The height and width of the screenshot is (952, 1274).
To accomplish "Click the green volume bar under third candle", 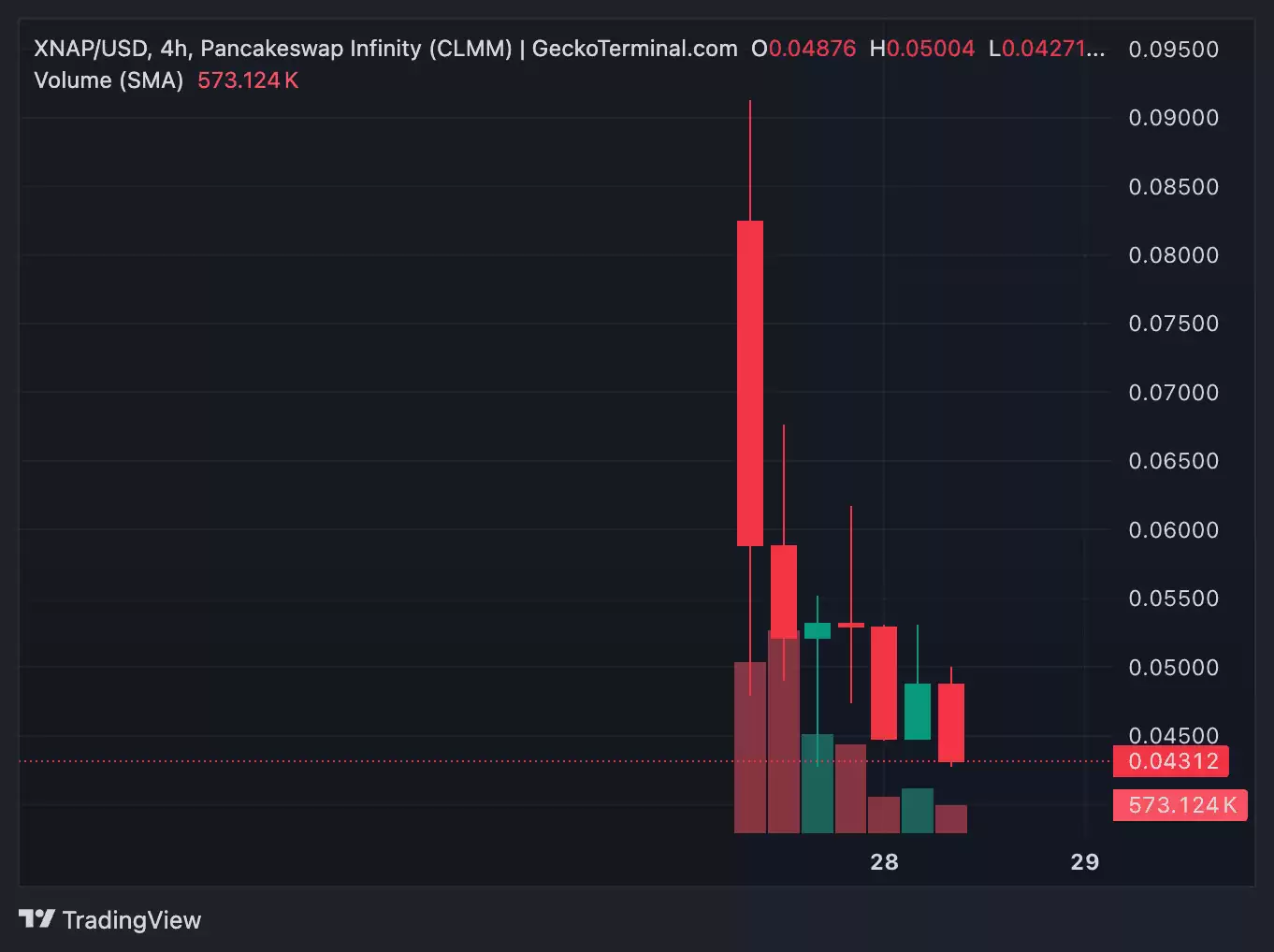I will 818,784.
